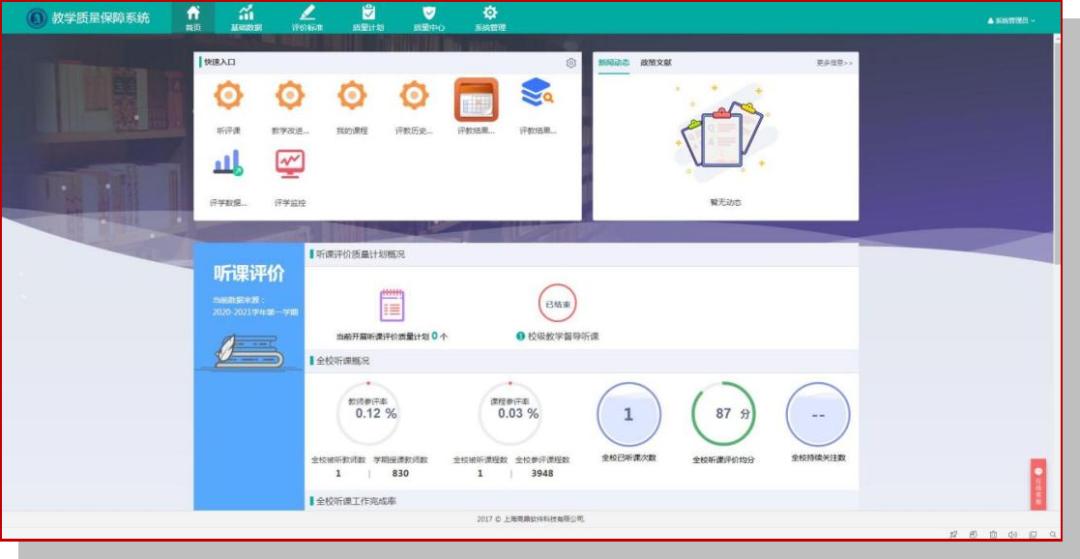Launch the 评教历史 shortcut icon

pos(414,96)
